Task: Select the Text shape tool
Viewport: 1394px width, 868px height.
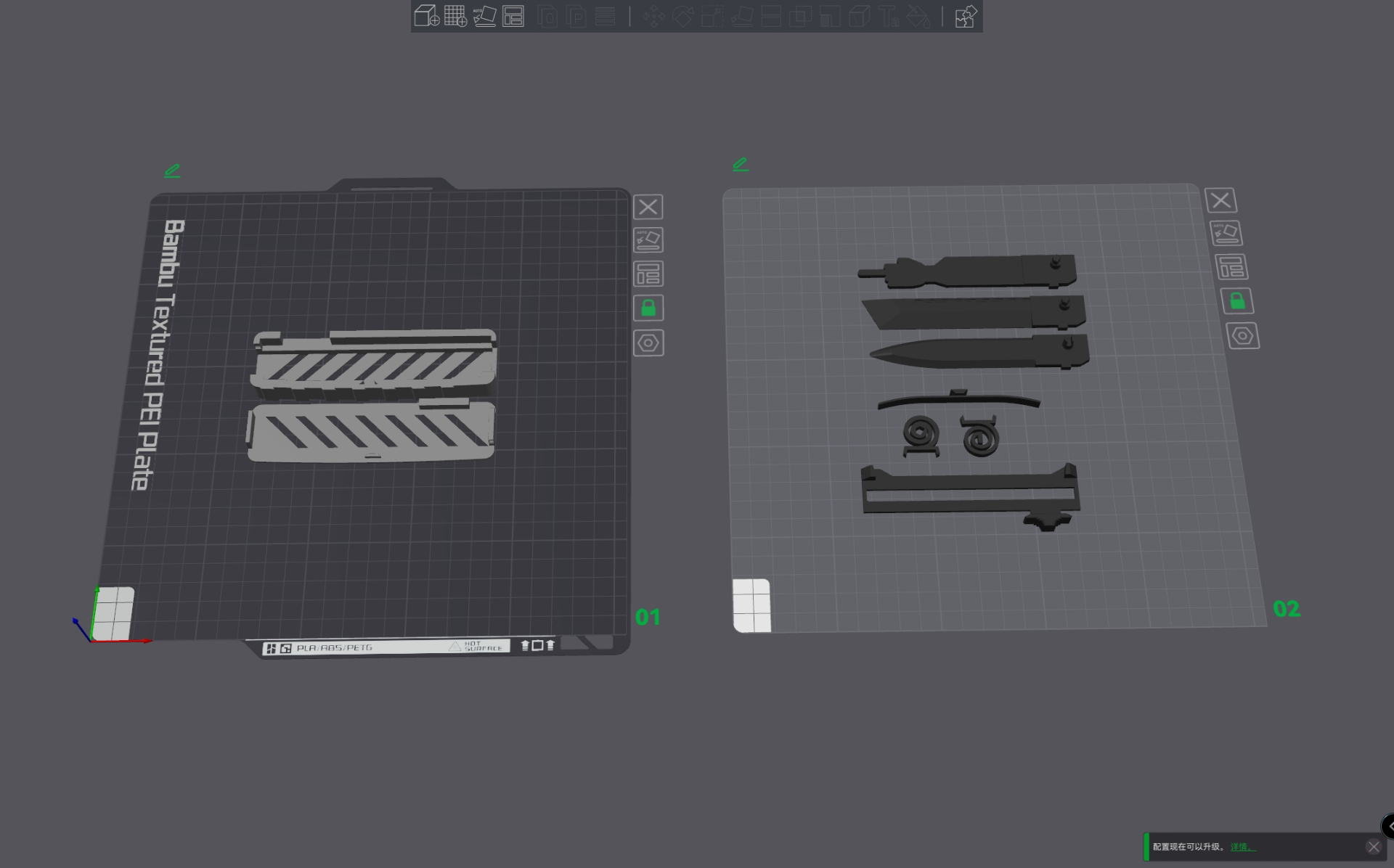Action: pyautogui.click(x=889, y=16)
